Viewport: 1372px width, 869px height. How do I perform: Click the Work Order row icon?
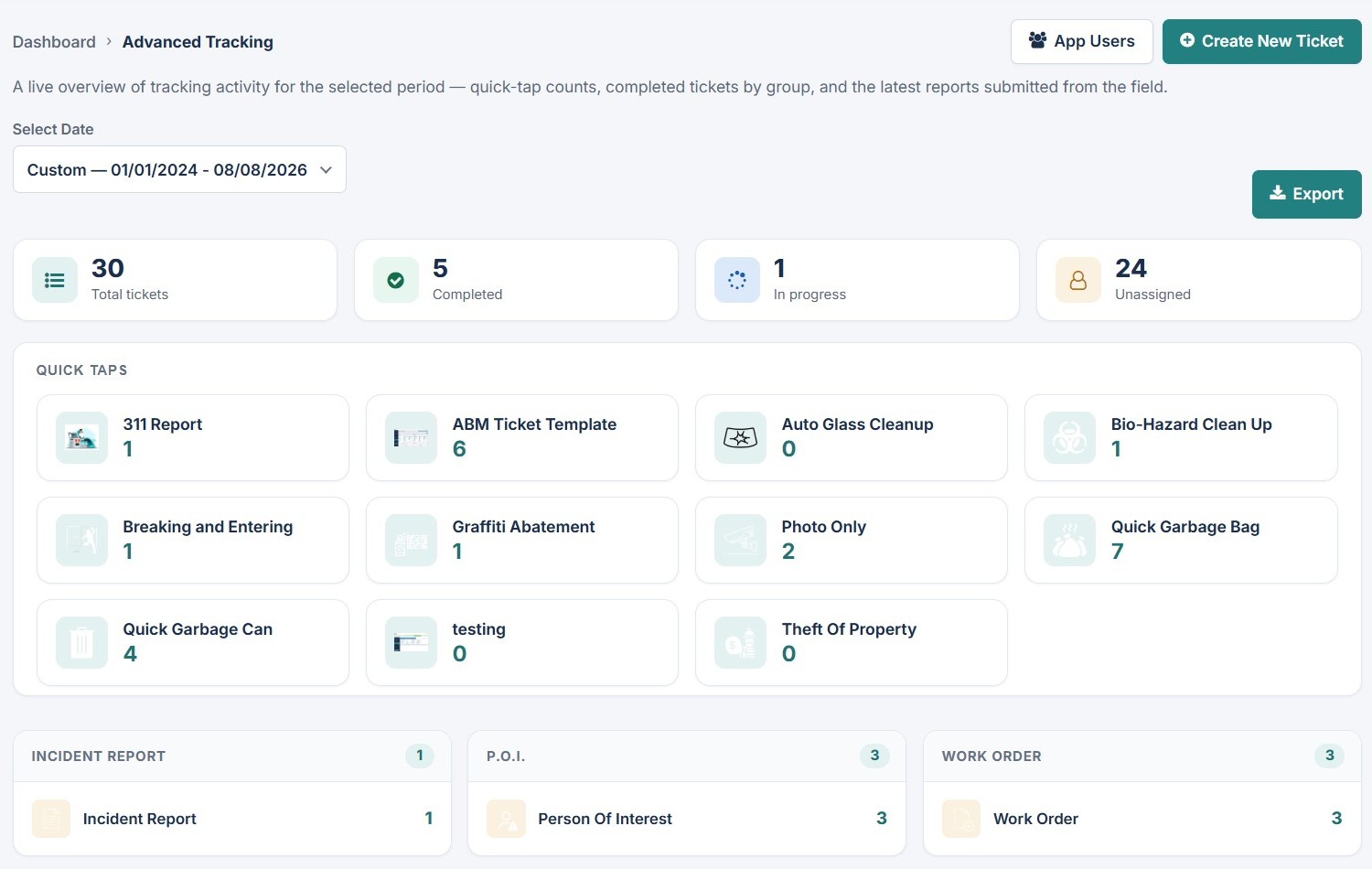coord(961,819)
